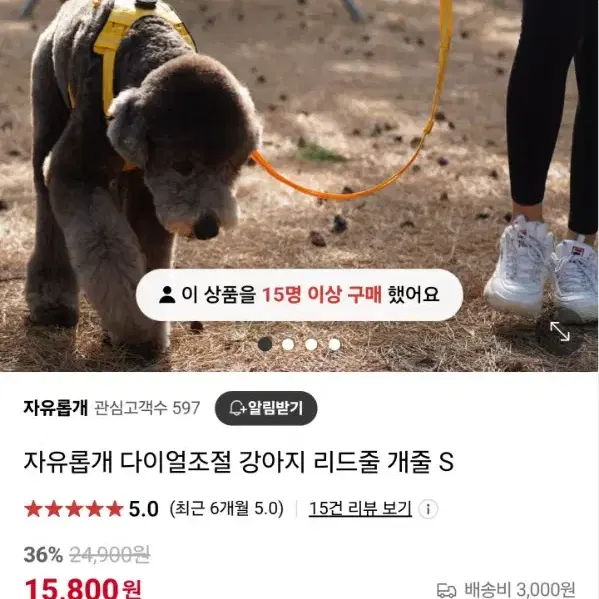The height and width of the screenshot is (599, 599).
Task: Click the 최근 6개월 5.0 rating text
Action: [227, 509]
